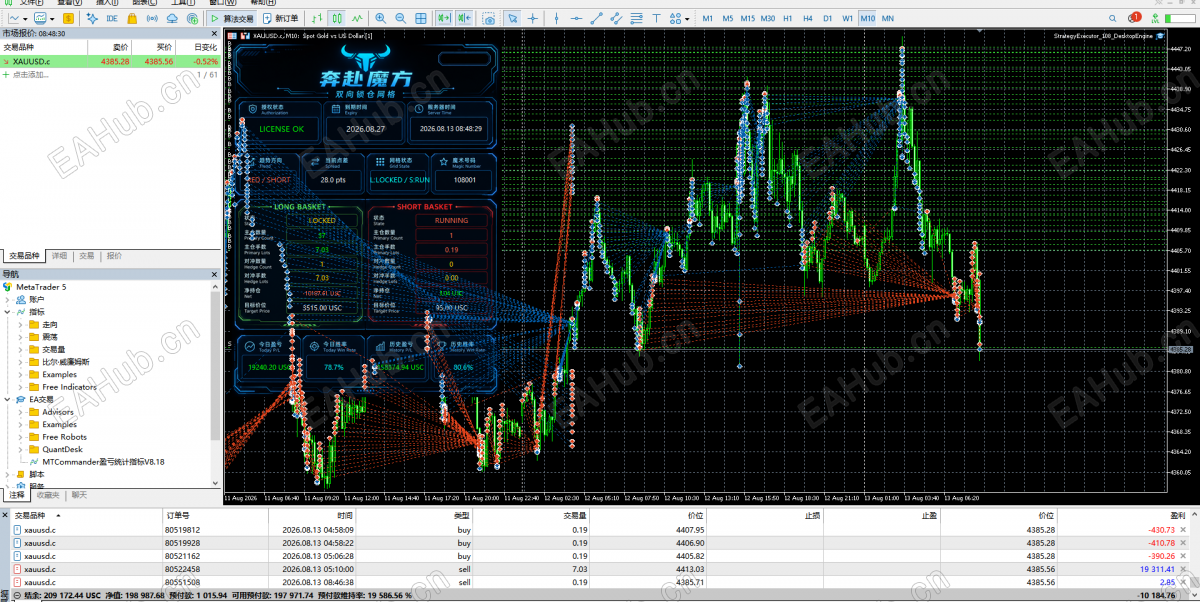
Task: Select MTCommander盈亏统计指标V8.18 indicator
Action: tap(103, 462)
